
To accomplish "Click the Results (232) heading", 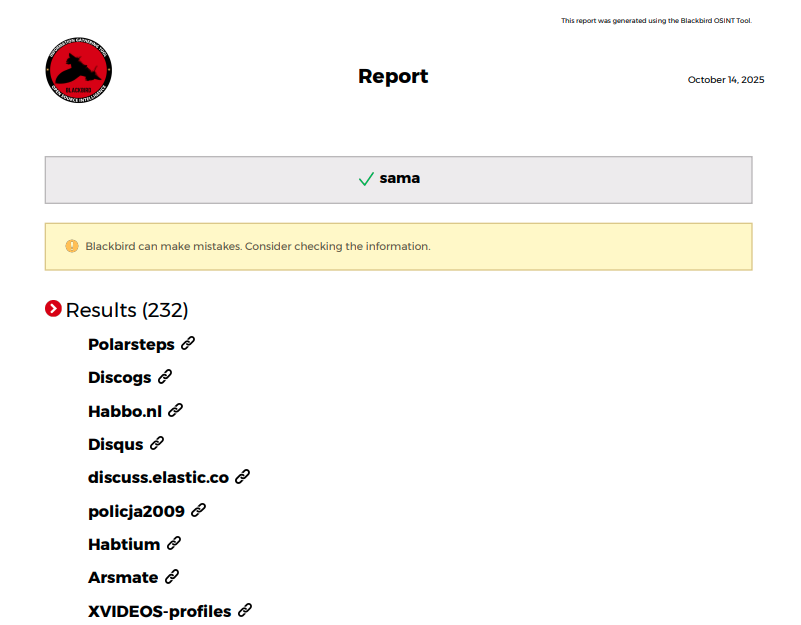I will click(x=127, y=310).
